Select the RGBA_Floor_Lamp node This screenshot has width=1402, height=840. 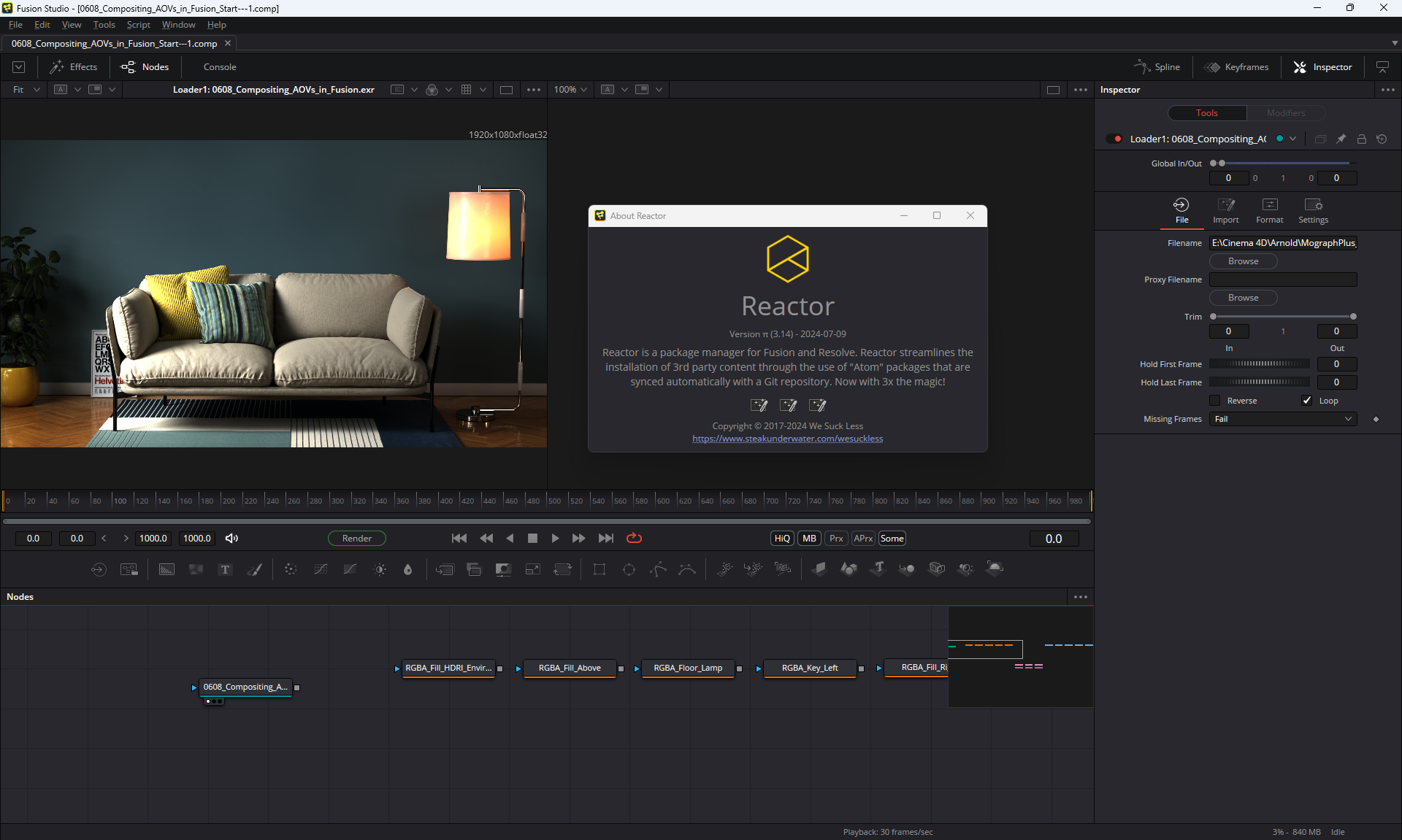[687, 668]
